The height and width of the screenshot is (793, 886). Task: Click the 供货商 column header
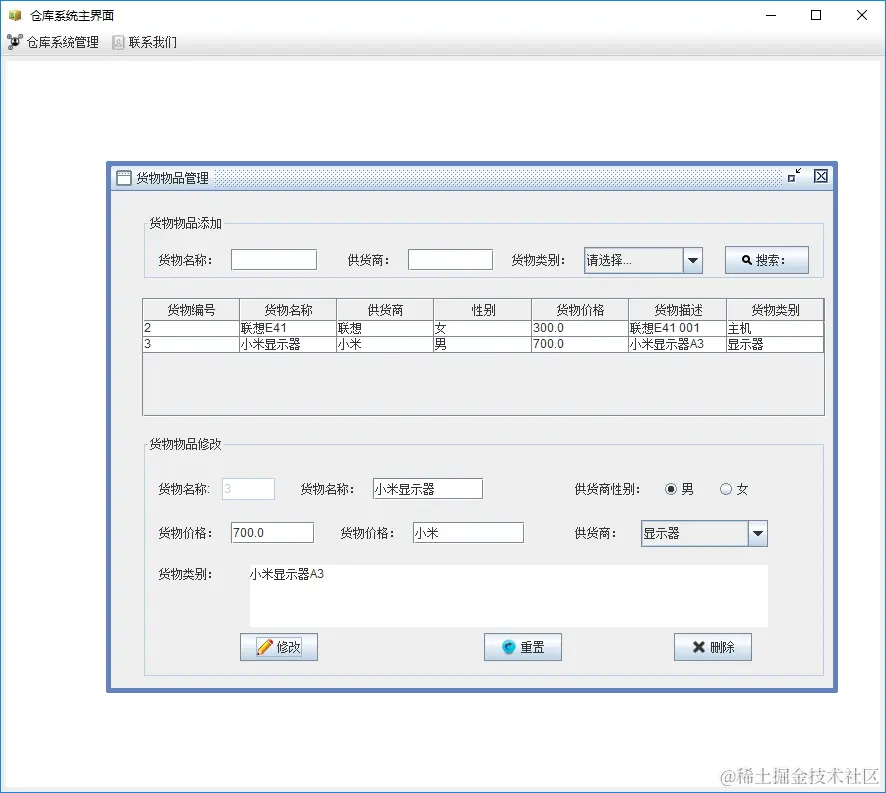385,310
